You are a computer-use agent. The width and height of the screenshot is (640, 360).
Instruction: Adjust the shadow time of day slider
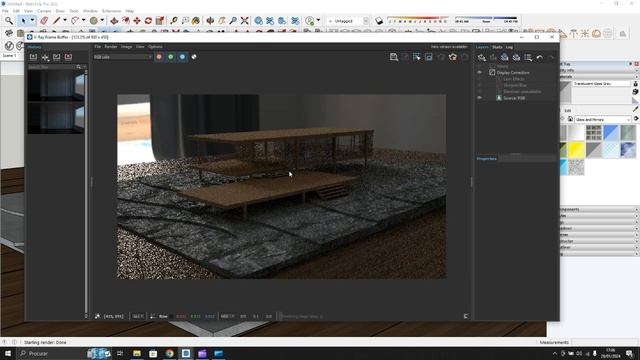[x=486, y=20]
